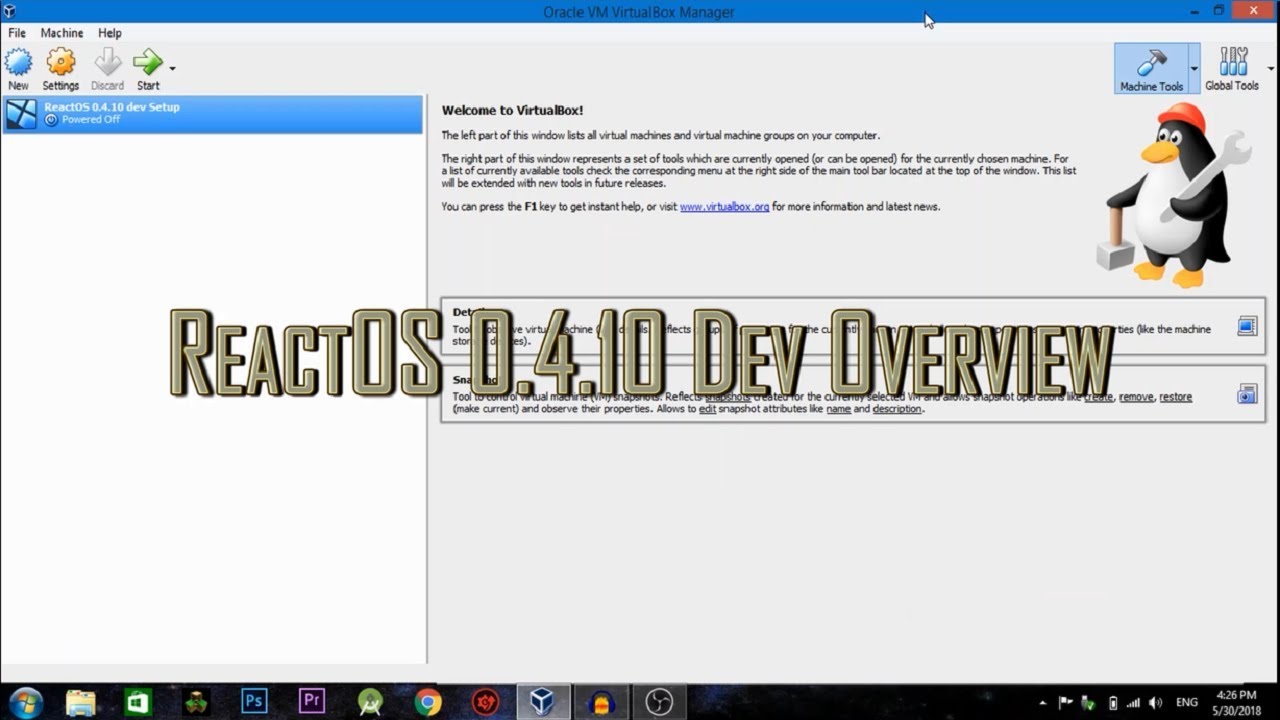Click the VirtualBox title bar app icon
This screenshot has height=720, width=1280.
coord(9,11)
